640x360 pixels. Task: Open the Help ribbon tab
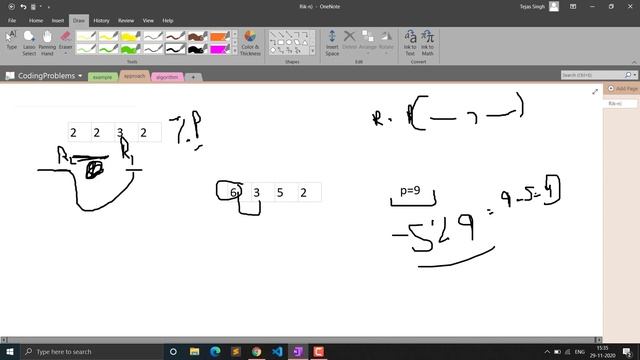coord(168,20)
